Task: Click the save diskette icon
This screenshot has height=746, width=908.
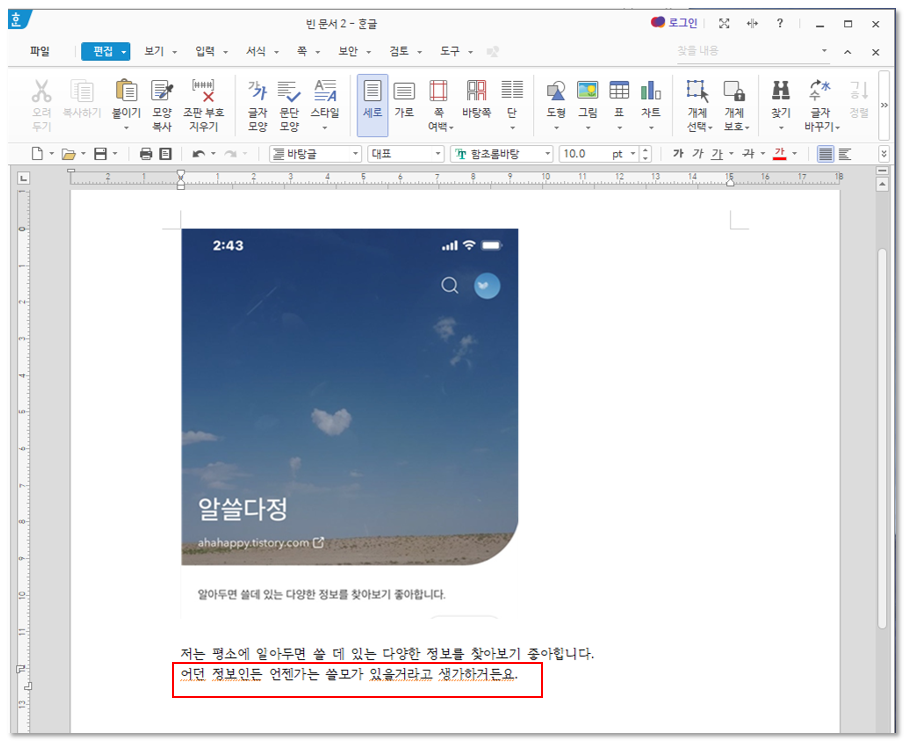Action: [100, 153]
